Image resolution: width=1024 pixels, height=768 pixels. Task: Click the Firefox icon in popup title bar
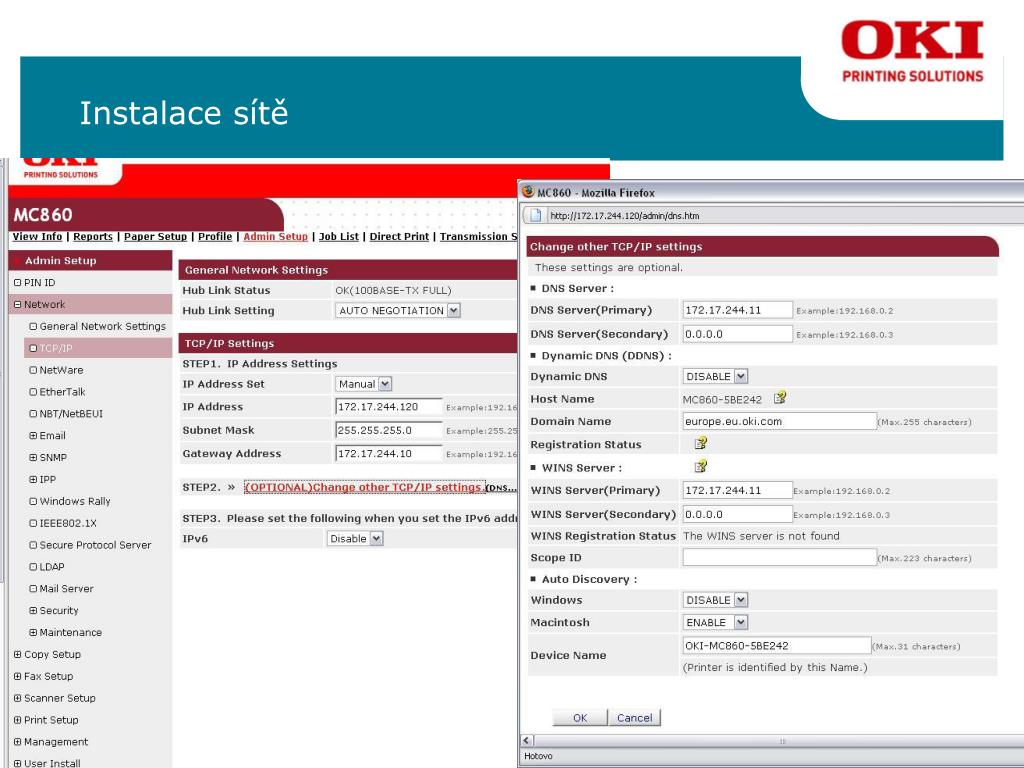[x=528, y=192]
